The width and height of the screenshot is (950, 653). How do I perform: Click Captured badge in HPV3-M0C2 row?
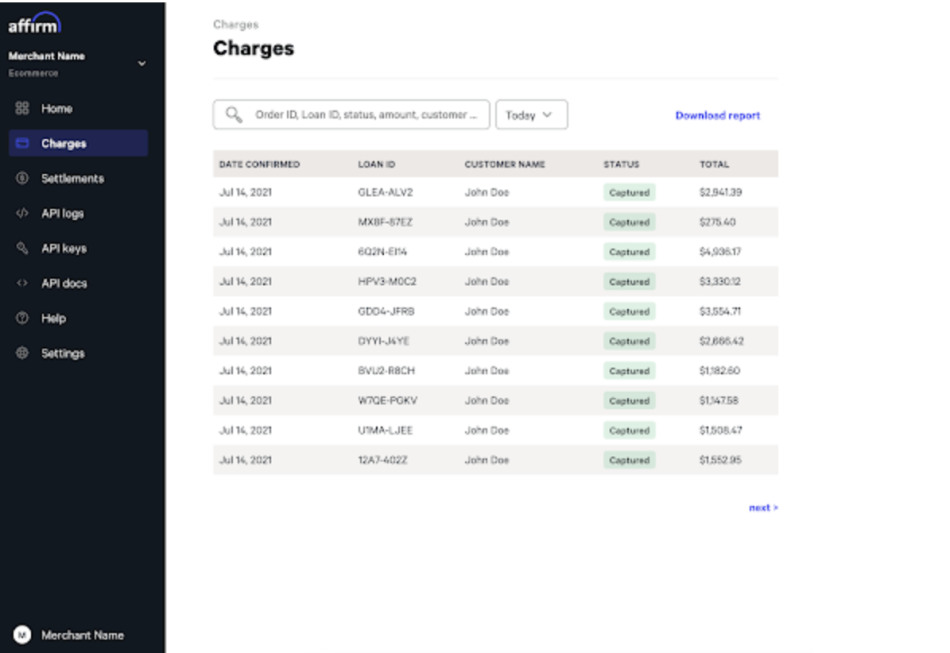coord(629,281)
